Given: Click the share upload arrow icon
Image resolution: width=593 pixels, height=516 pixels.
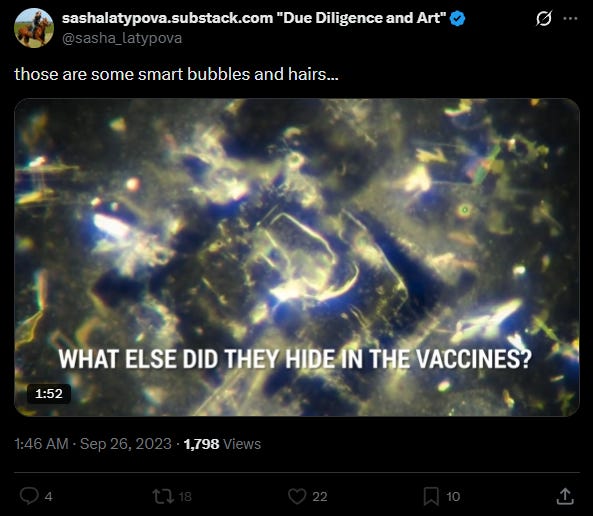Looking at the screenshot, I should (565, 496).
